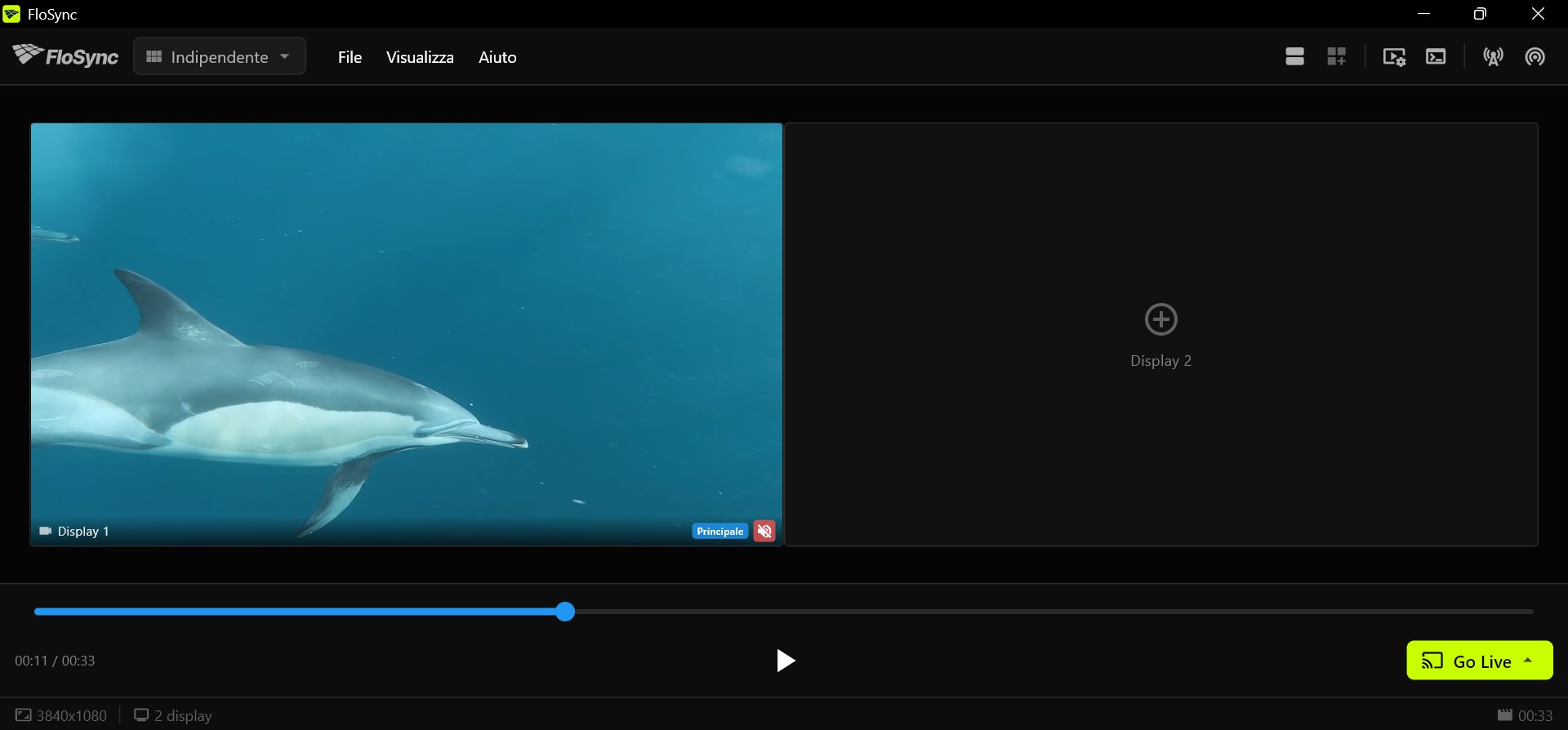The height and width of the screenshot is (730, 1568).
Task: Click the Principale badge on Display 1
Action: tap(720, 532)
